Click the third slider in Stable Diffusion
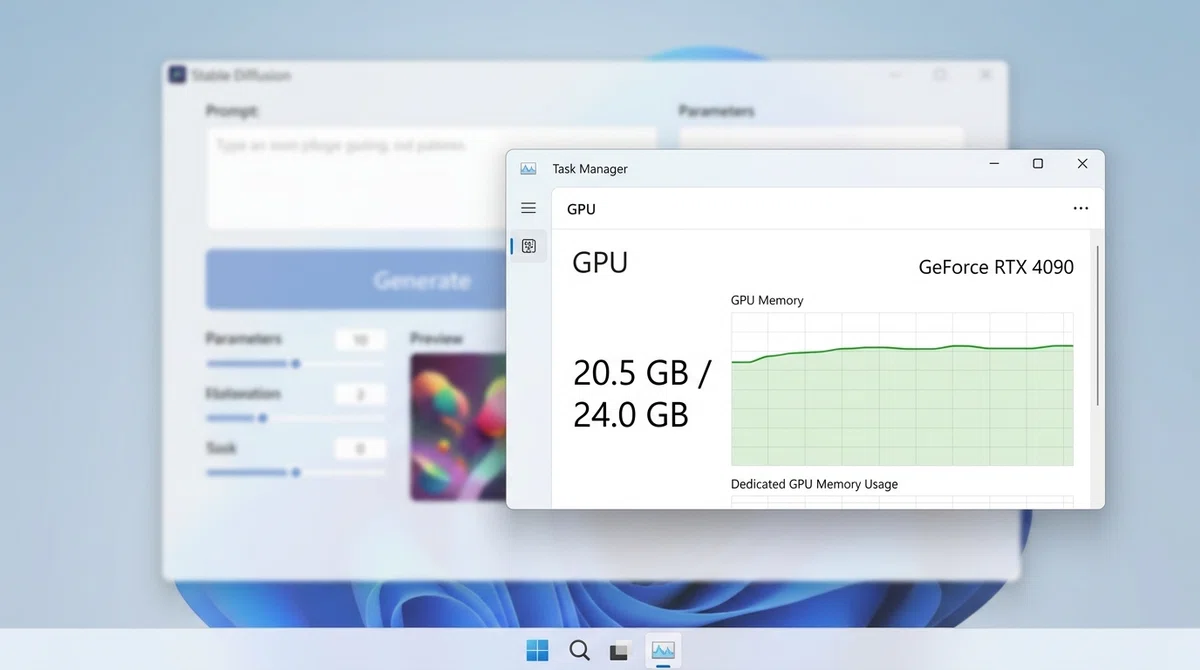 (295, 472)
